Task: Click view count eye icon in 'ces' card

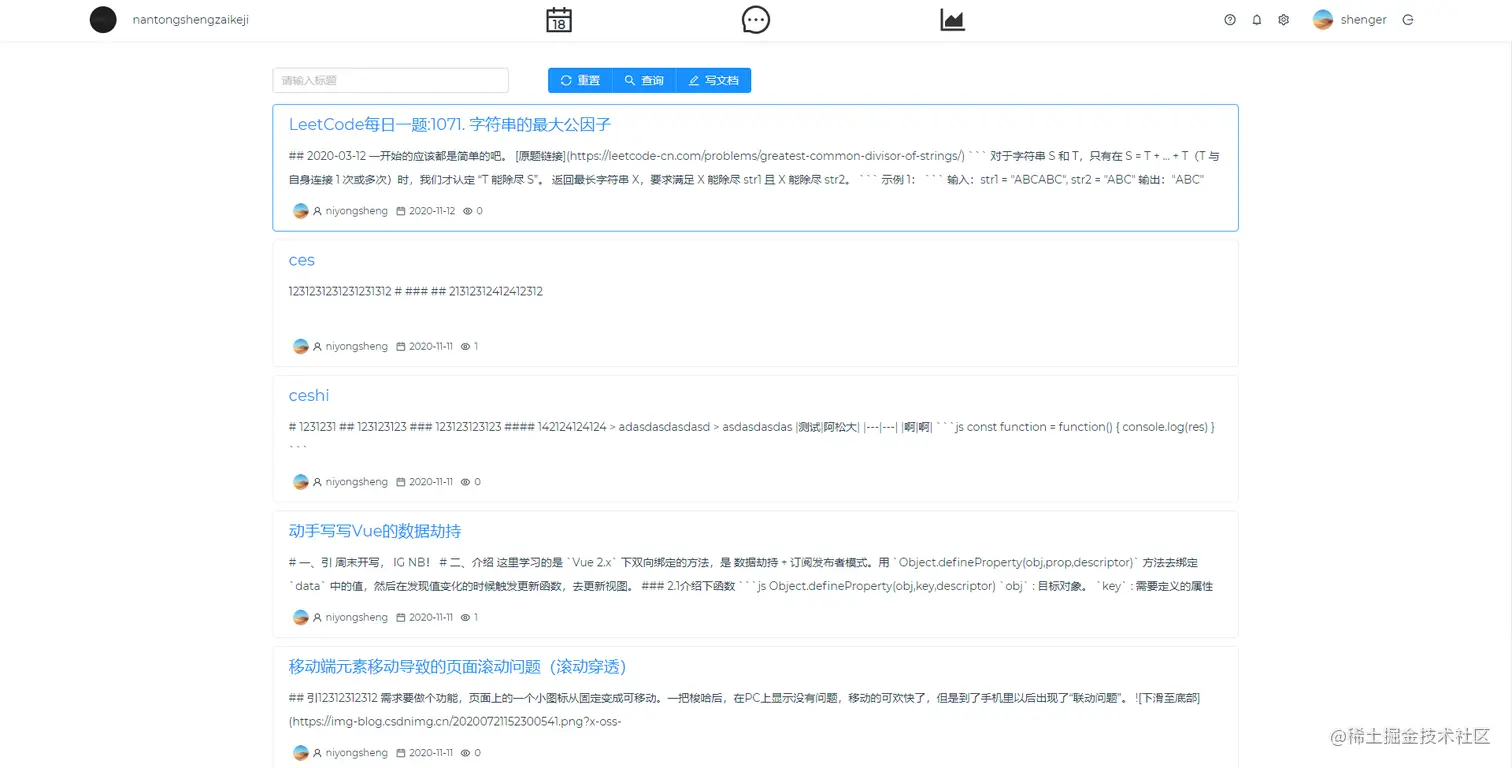Action: point(465,346)
